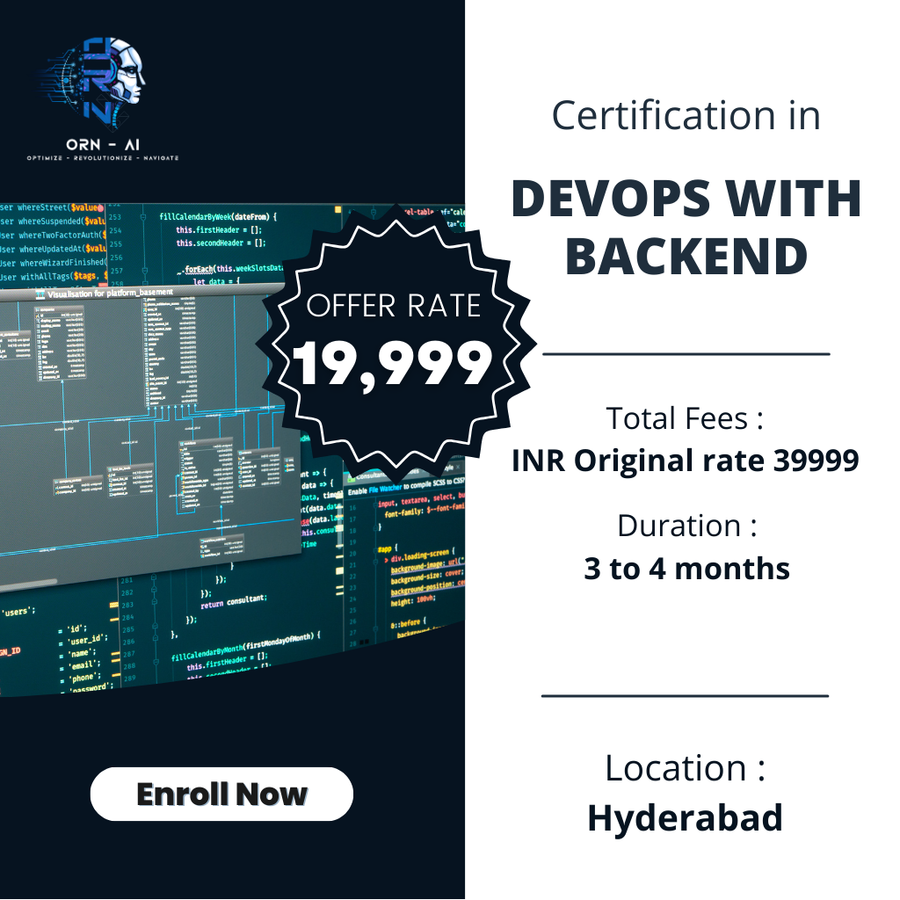
Task: Click the database schema diagram window
Action: tap(150, 430)
